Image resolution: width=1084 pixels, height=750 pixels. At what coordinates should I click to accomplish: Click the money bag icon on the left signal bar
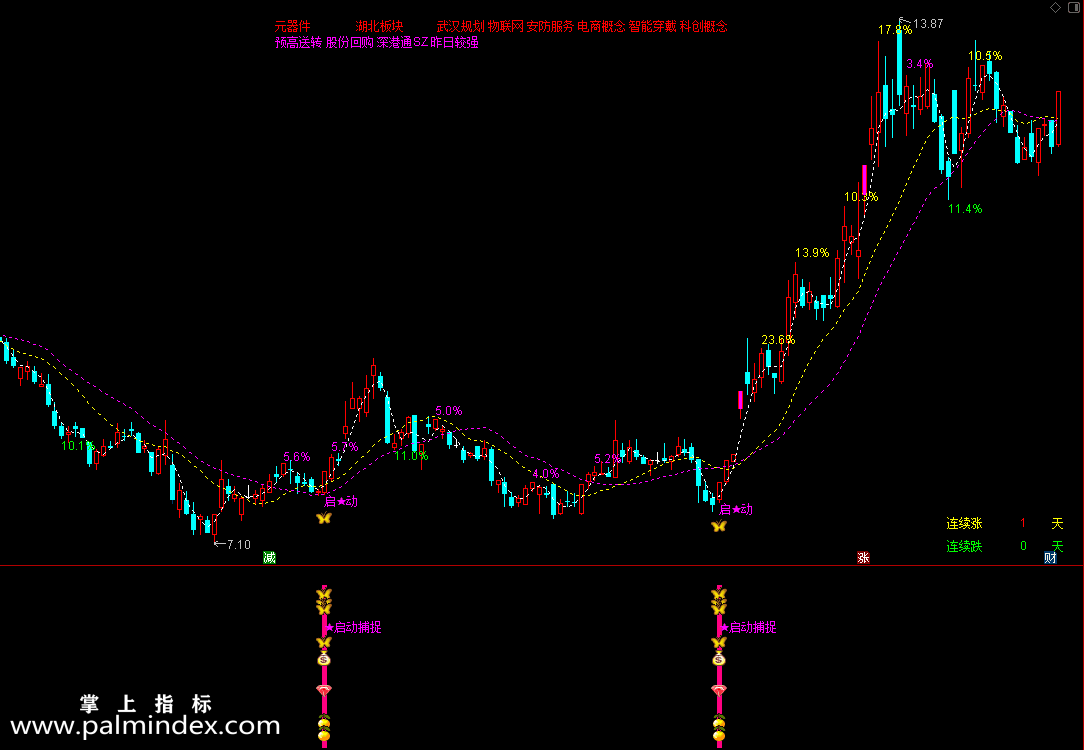tap(324, 659)
